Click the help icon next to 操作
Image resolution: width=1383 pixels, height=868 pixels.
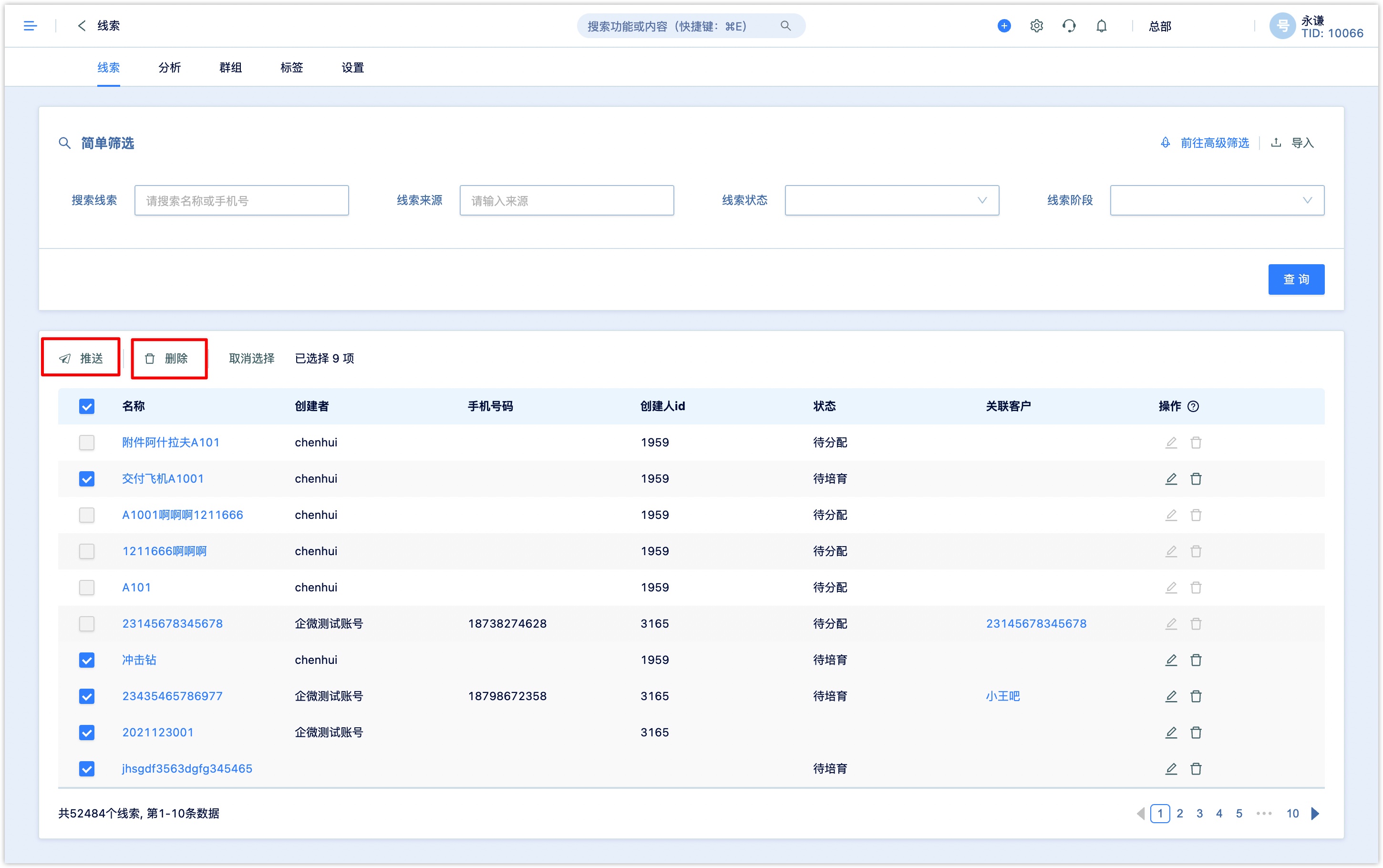pyautogui.click(x=1192, y=406)
